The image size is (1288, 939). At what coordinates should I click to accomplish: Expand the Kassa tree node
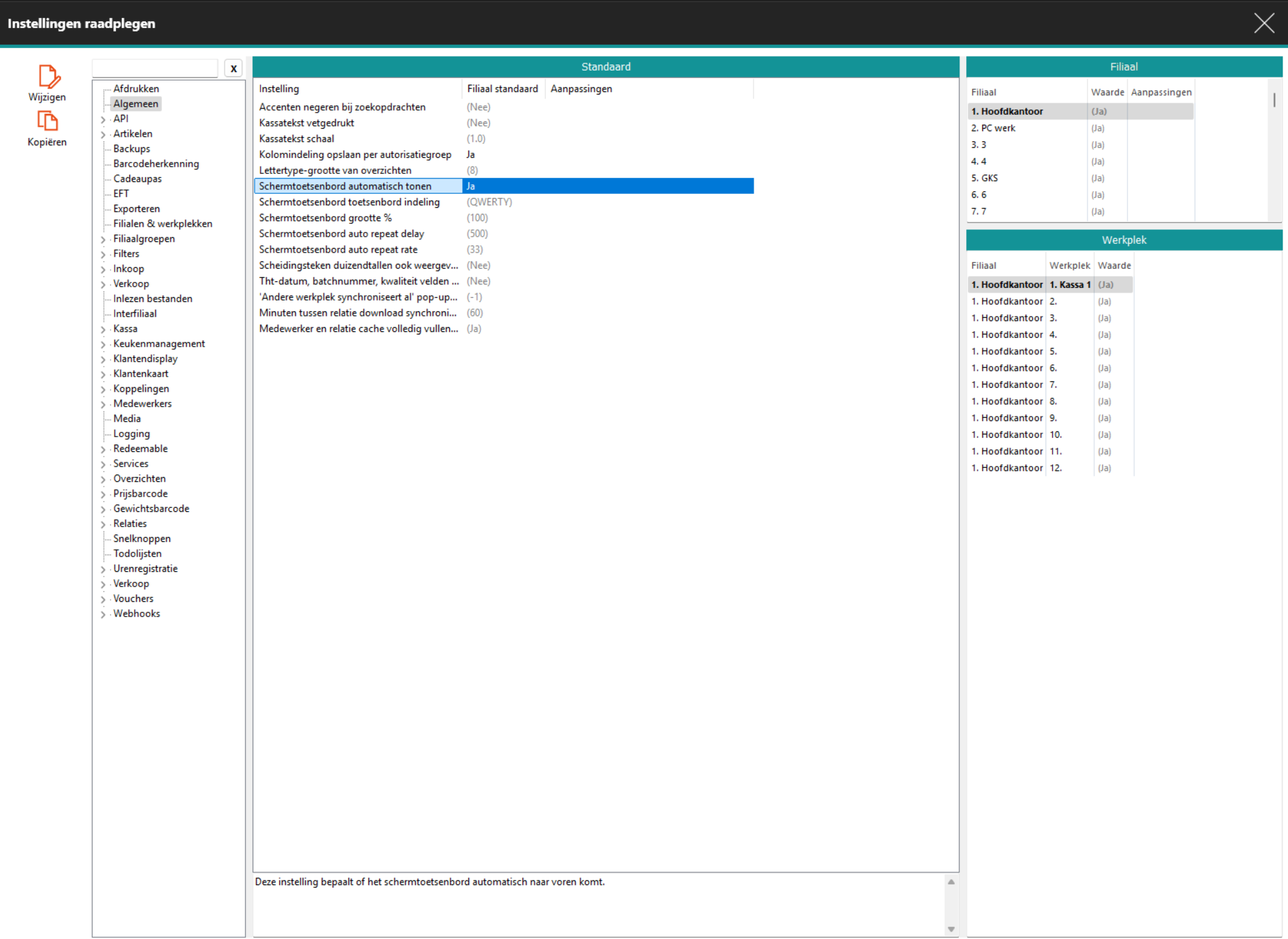[103, 329]
